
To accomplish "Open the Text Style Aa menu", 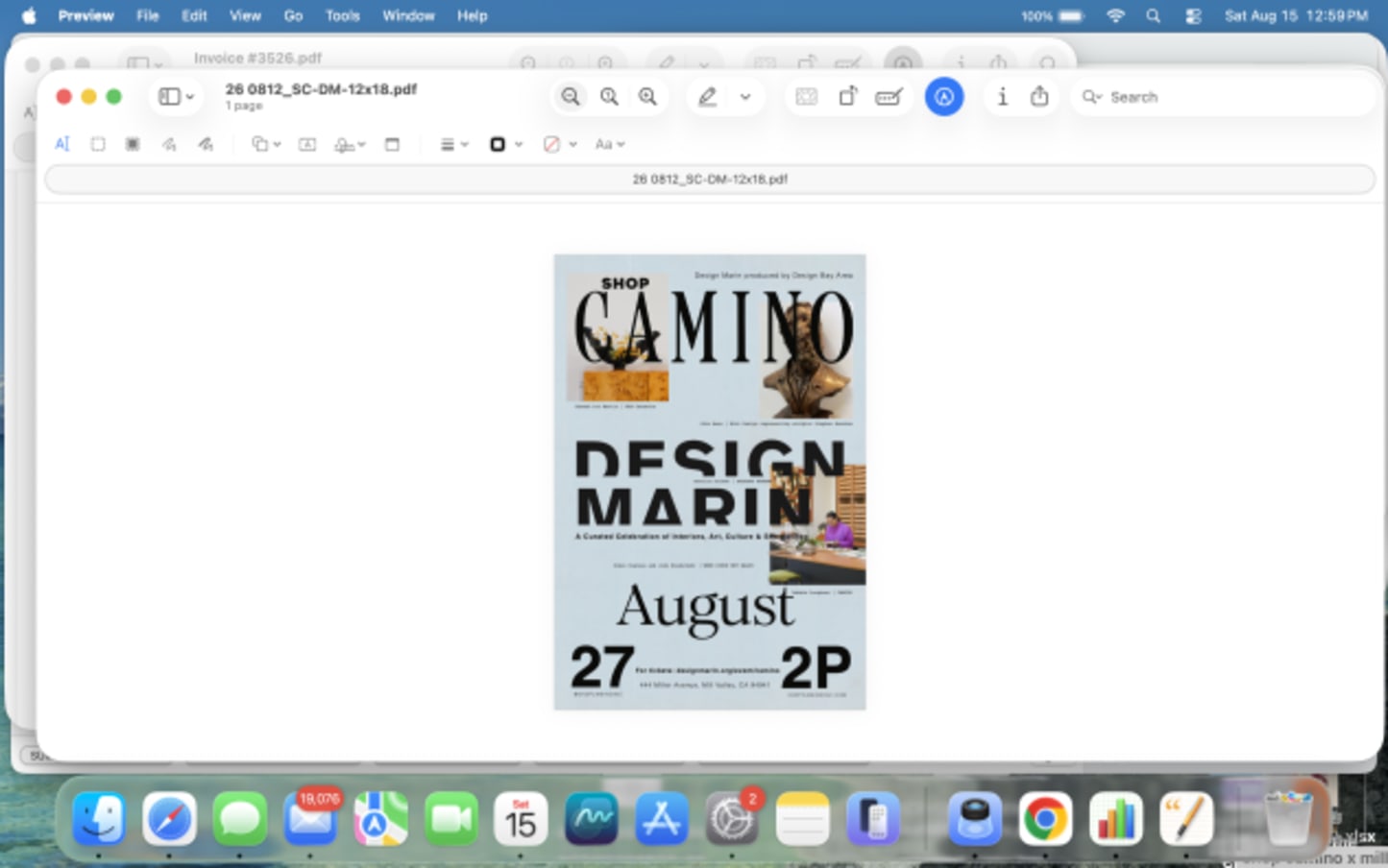I will [610, 144].
